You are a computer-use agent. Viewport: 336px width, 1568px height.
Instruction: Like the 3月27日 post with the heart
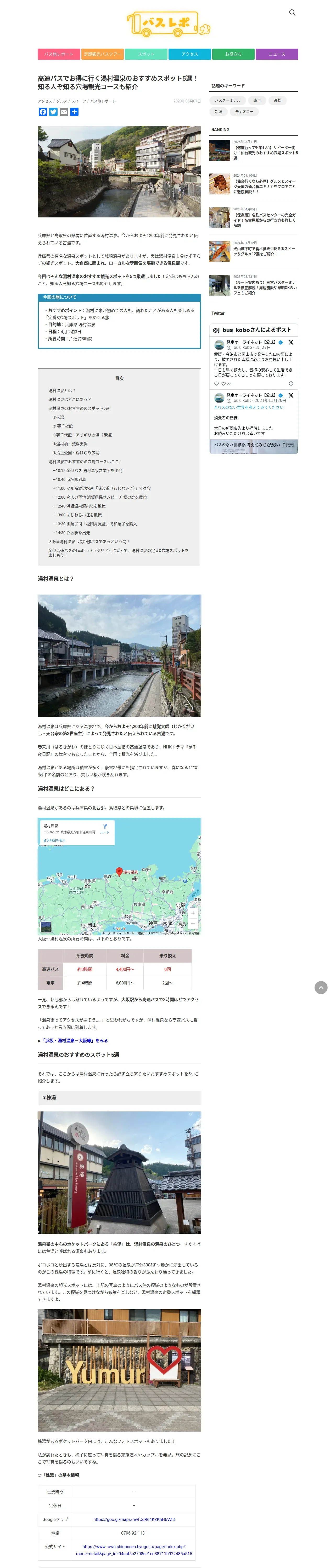[x=224, y=383]
